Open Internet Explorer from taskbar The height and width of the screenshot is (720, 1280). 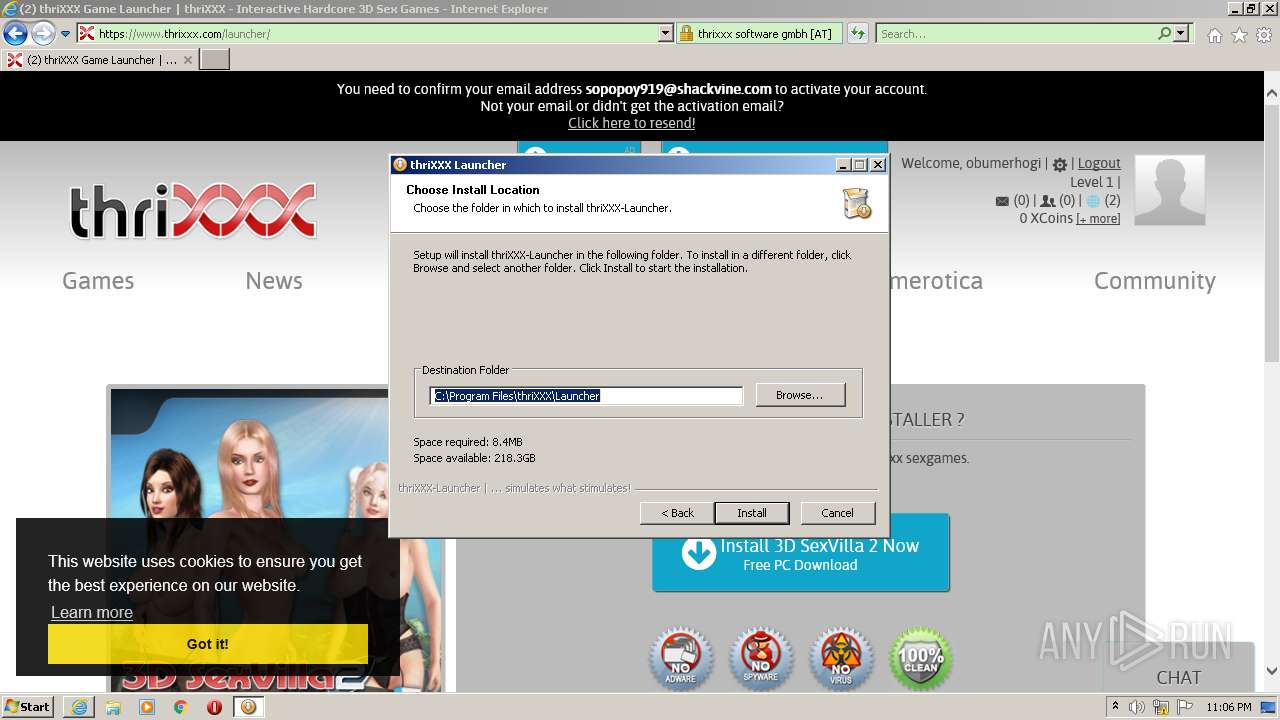click(x=80, y=706)
